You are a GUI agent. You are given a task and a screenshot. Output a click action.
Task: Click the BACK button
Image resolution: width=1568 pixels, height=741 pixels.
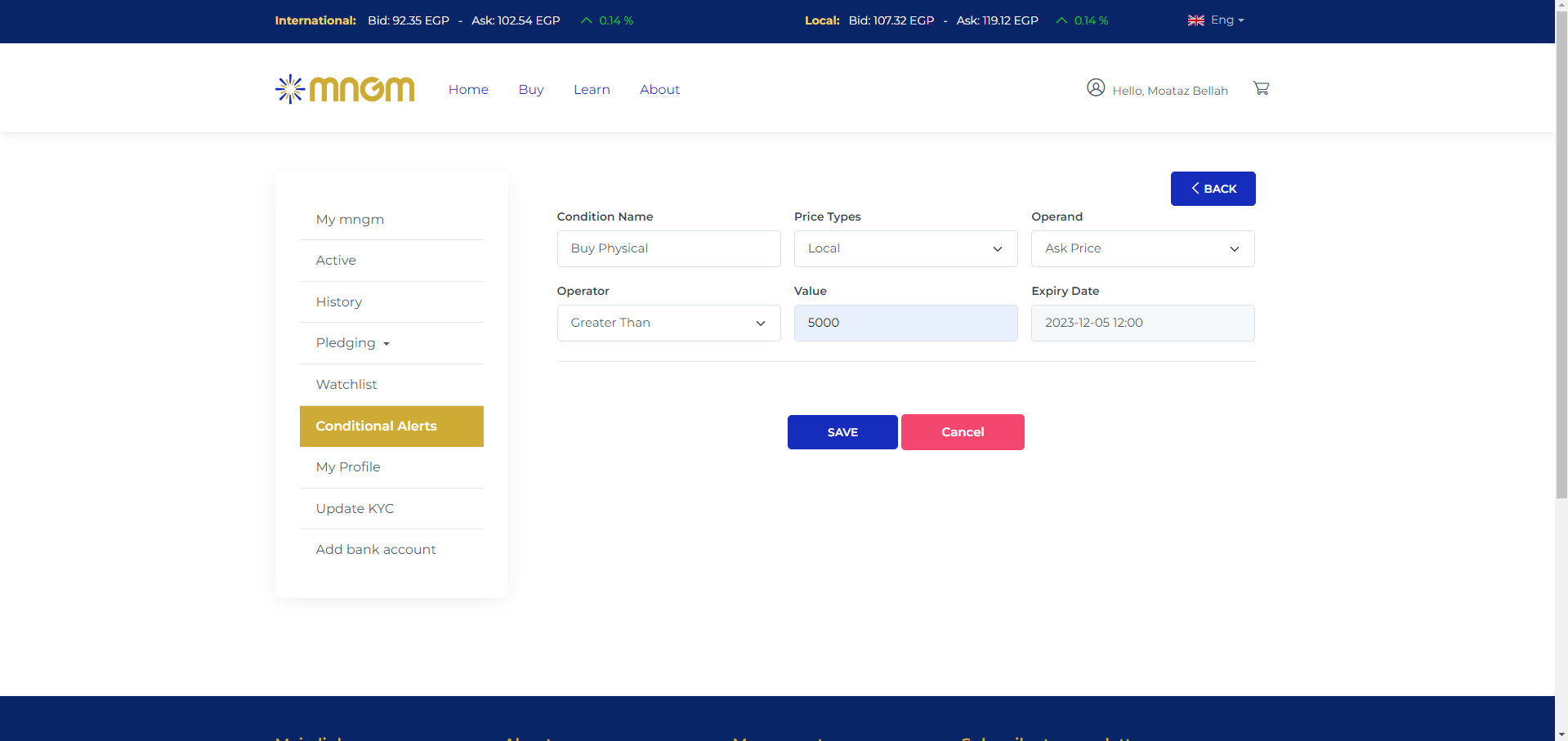[x=1213, y=189]
